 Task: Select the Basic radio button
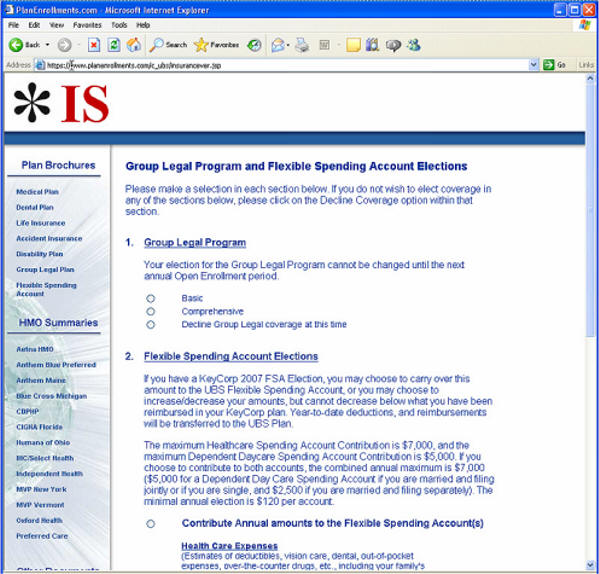click(x=151, y=298)
